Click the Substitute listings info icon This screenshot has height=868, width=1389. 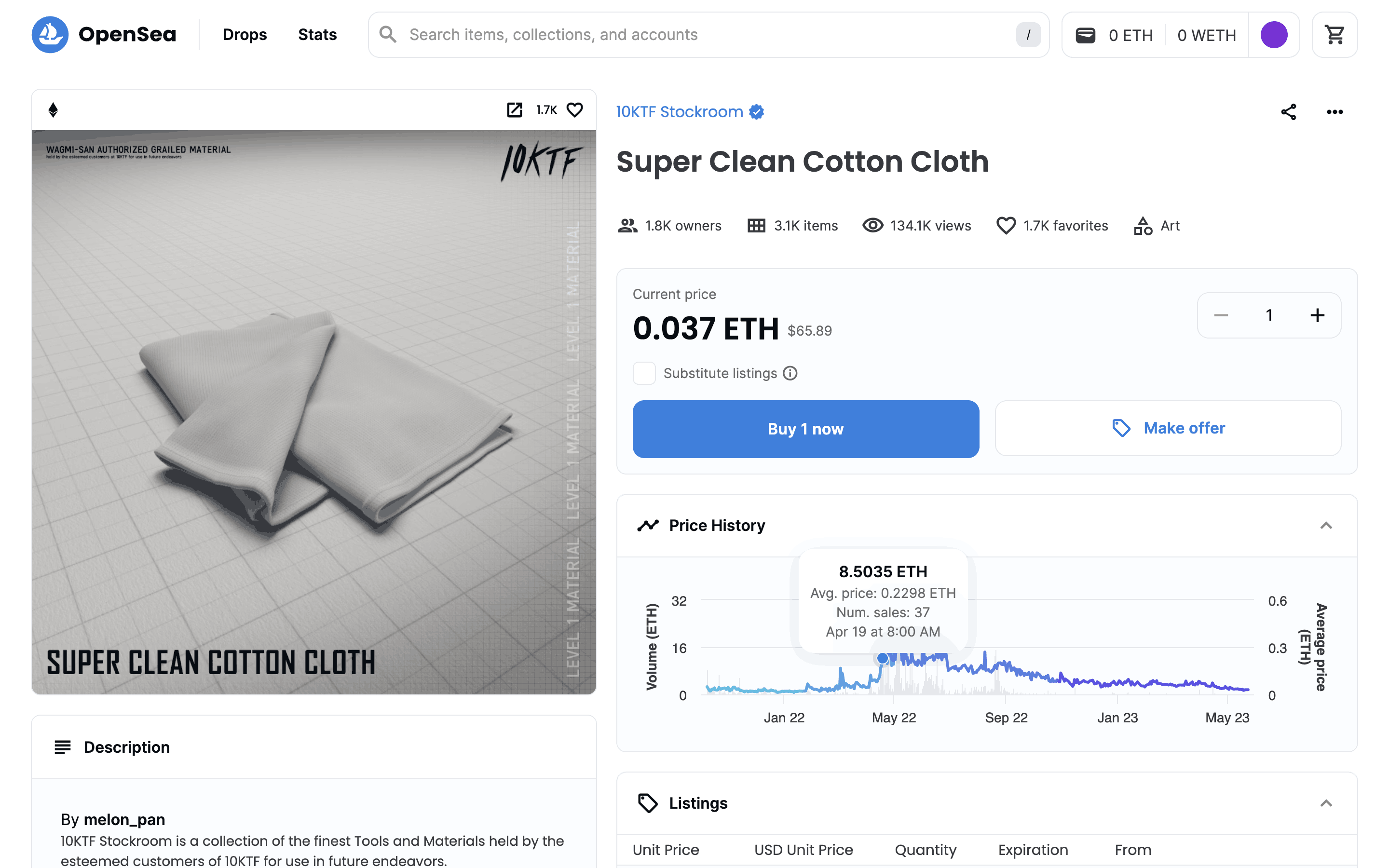(x=790, y=373)
